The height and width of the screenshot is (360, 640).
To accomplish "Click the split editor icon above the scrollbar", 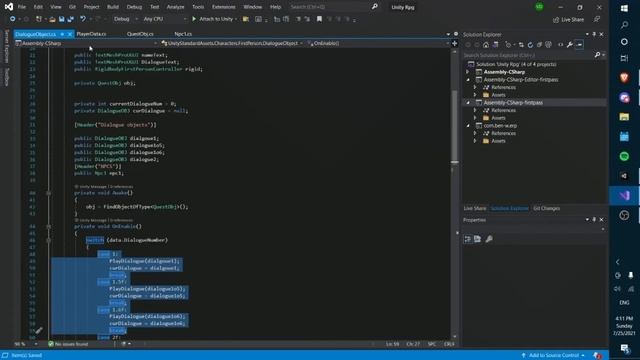I will (x=454, y=43).
